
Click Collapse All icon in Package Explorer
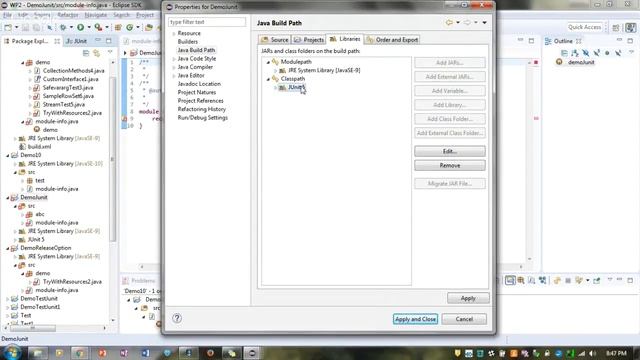[x=86, y=53]
